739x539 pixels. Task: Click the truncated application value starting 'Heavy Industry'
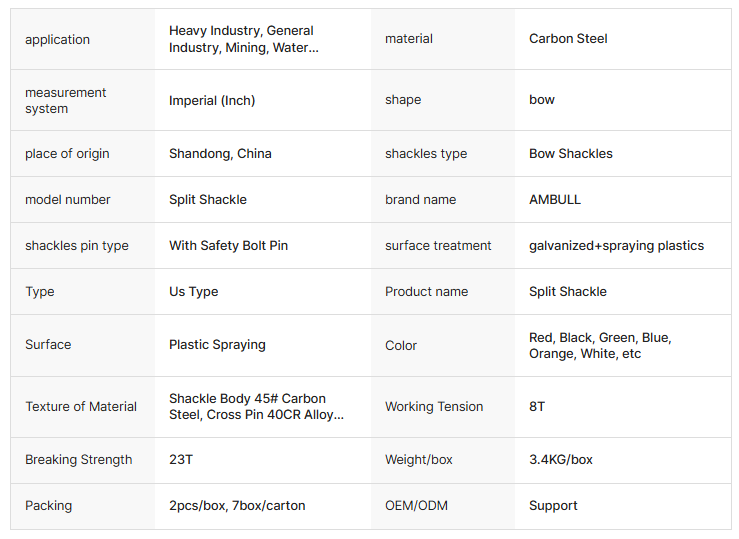tap(241, 39)
